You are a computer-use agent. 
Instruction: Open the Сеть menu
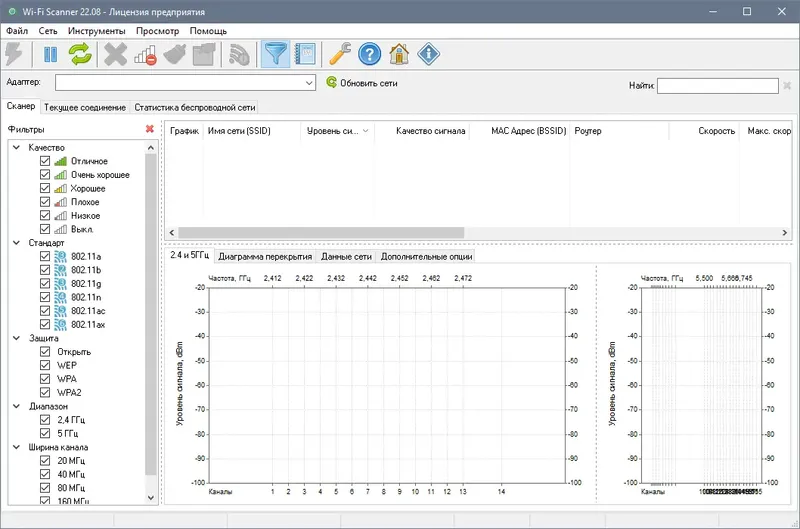pyautogui.click(x=48, y=31)
